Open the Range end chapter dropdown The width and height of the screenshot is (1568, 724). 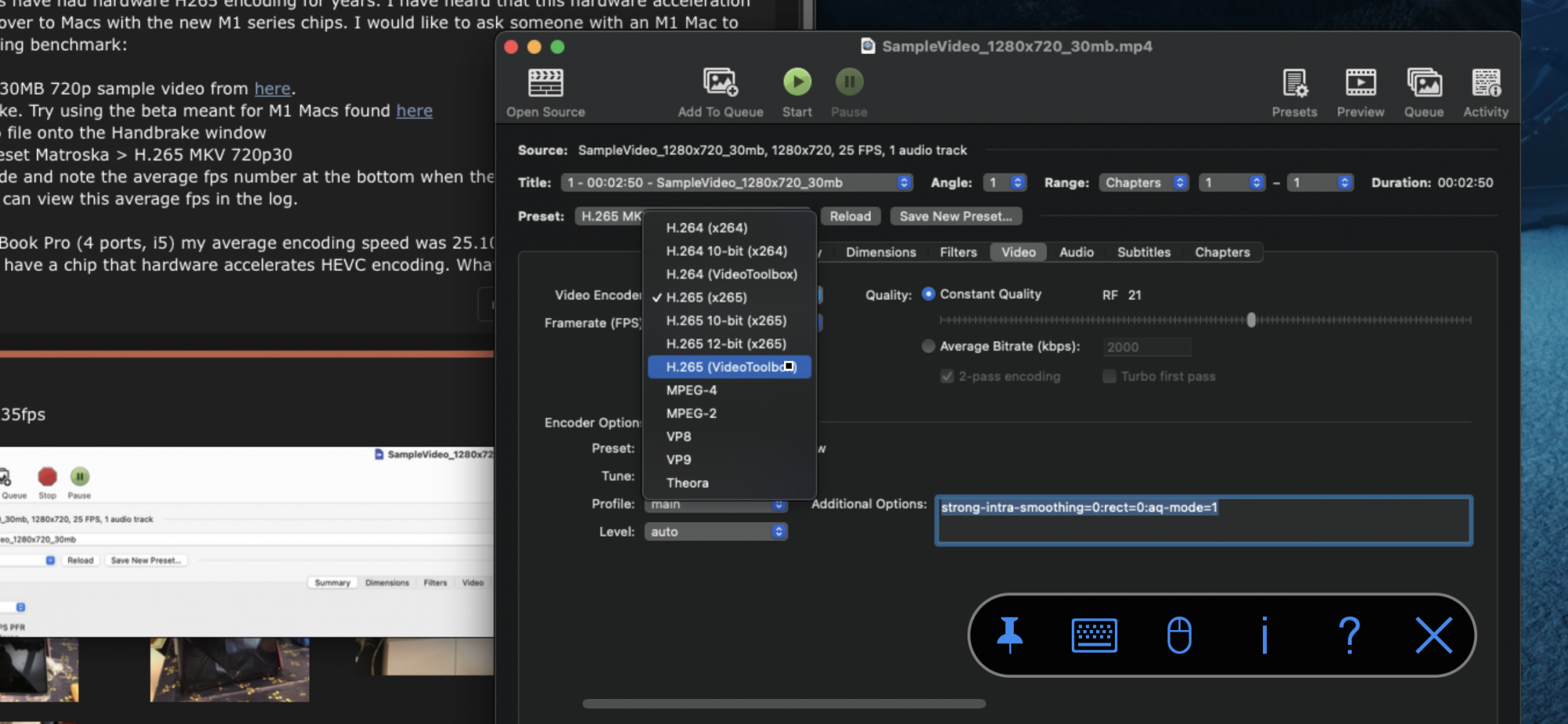tap(1320, 183)
